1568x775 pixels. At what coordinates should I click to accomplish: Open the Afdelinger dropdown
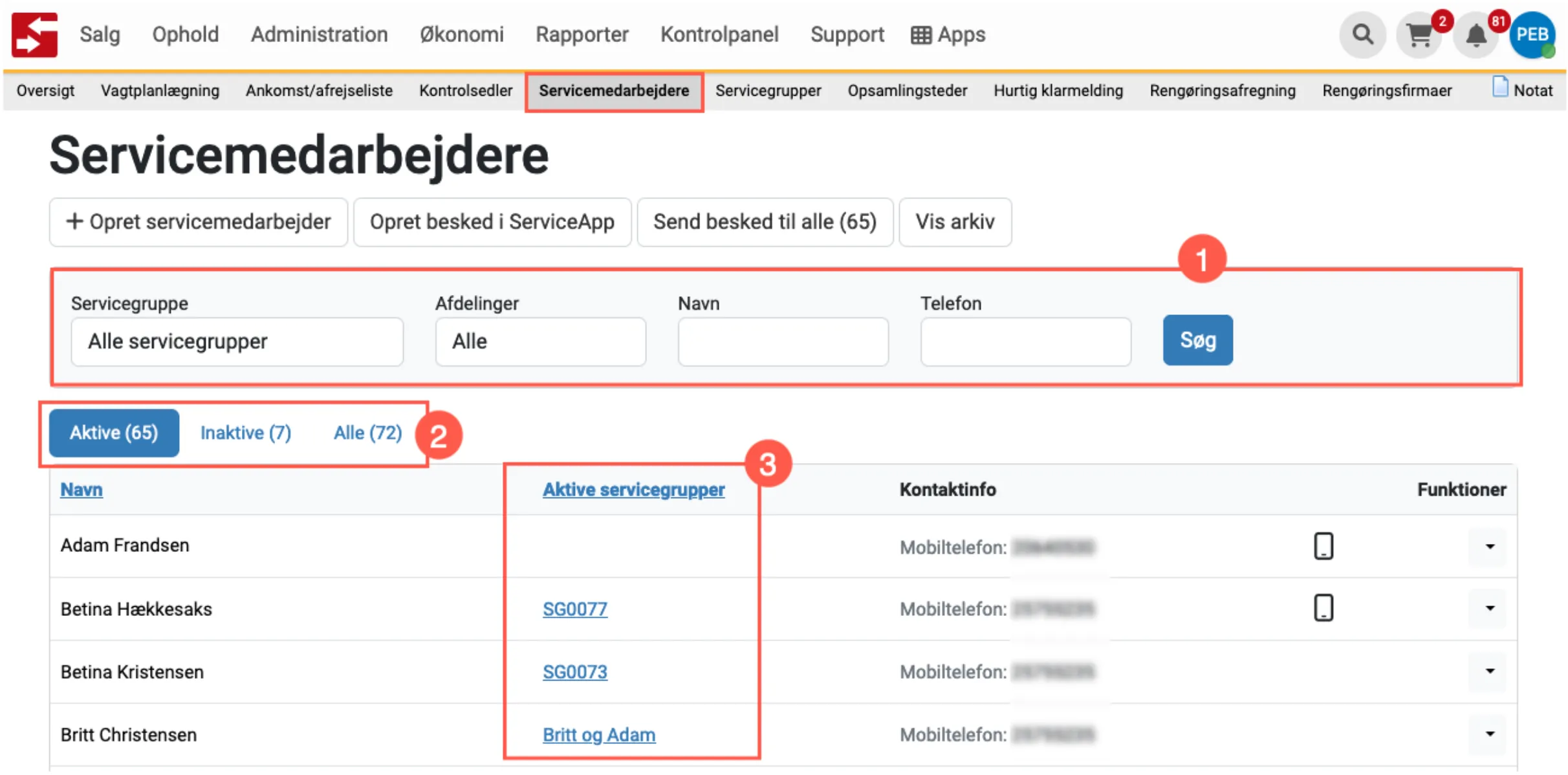[x=540, y=342]
